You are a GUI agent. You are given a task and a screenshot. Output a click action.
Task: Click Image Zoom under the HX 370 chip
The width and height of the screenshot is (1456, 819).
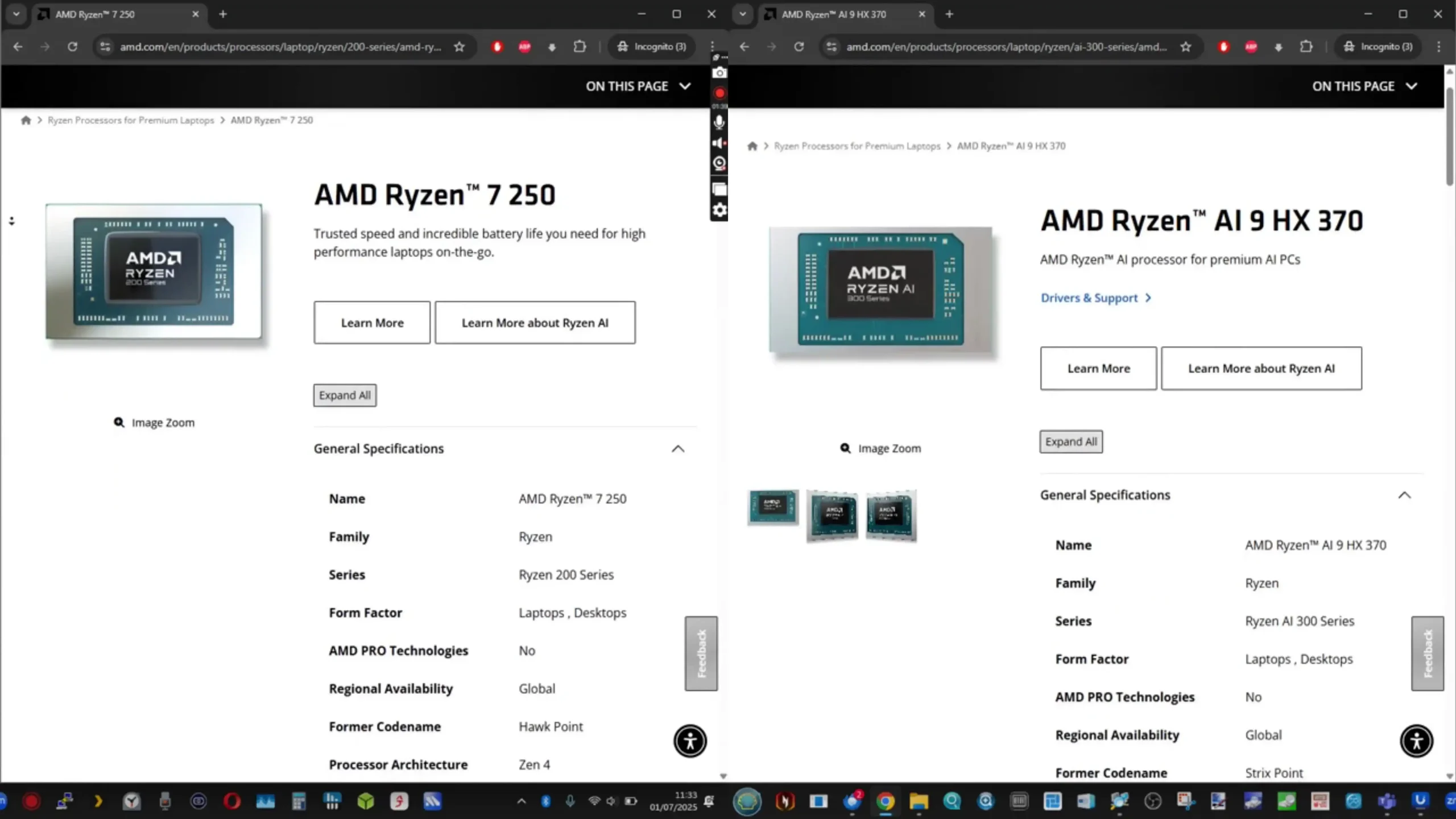[x=880, y=448]
